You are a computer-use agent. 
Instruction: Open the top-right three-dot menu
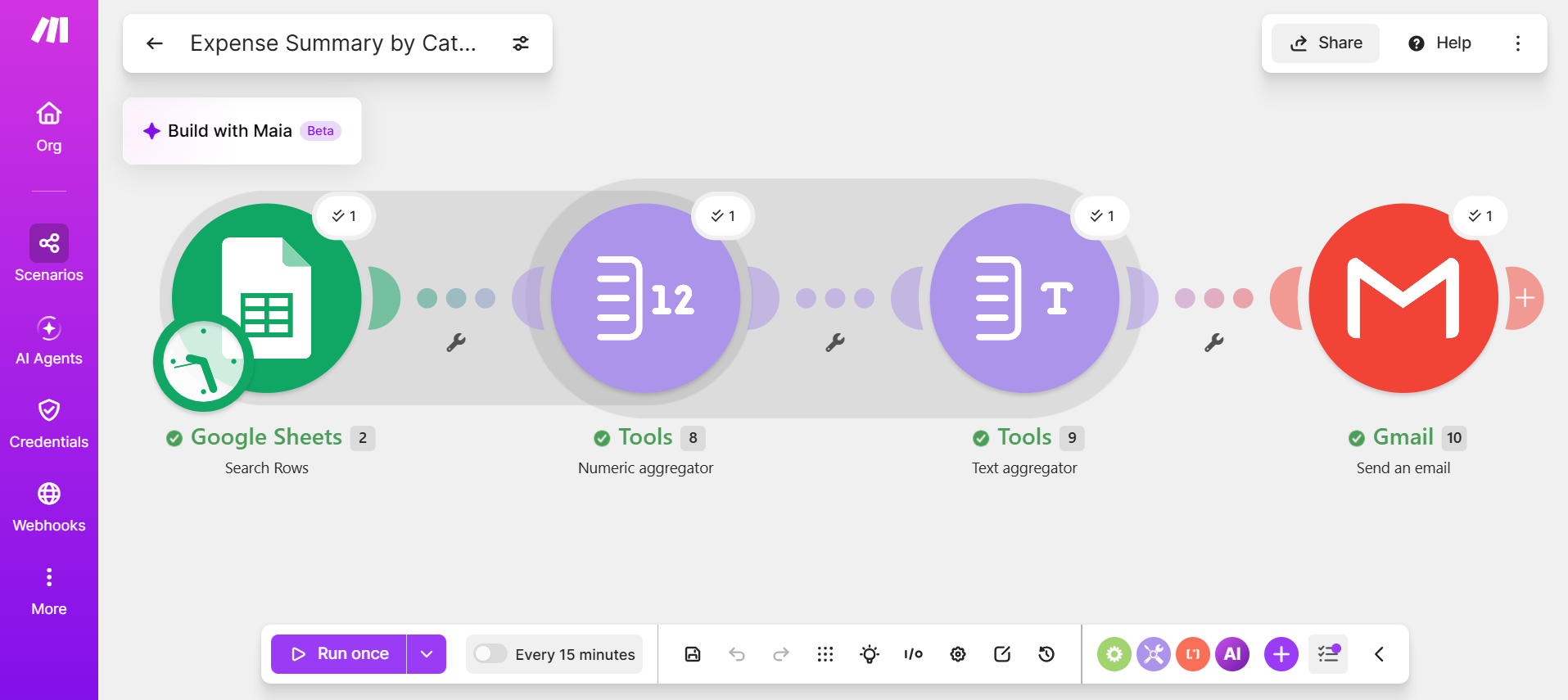pos(1518,43)
